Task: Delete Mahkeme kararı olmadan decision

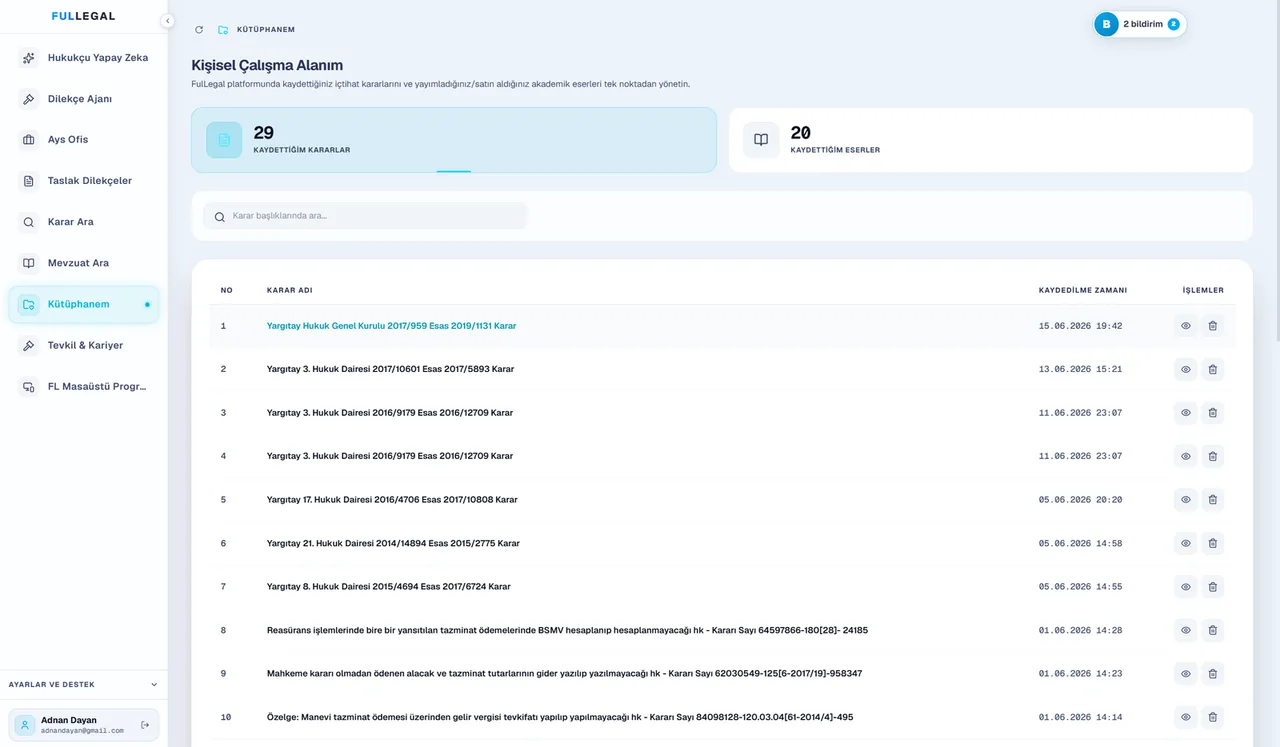Action: [1213, 673]
